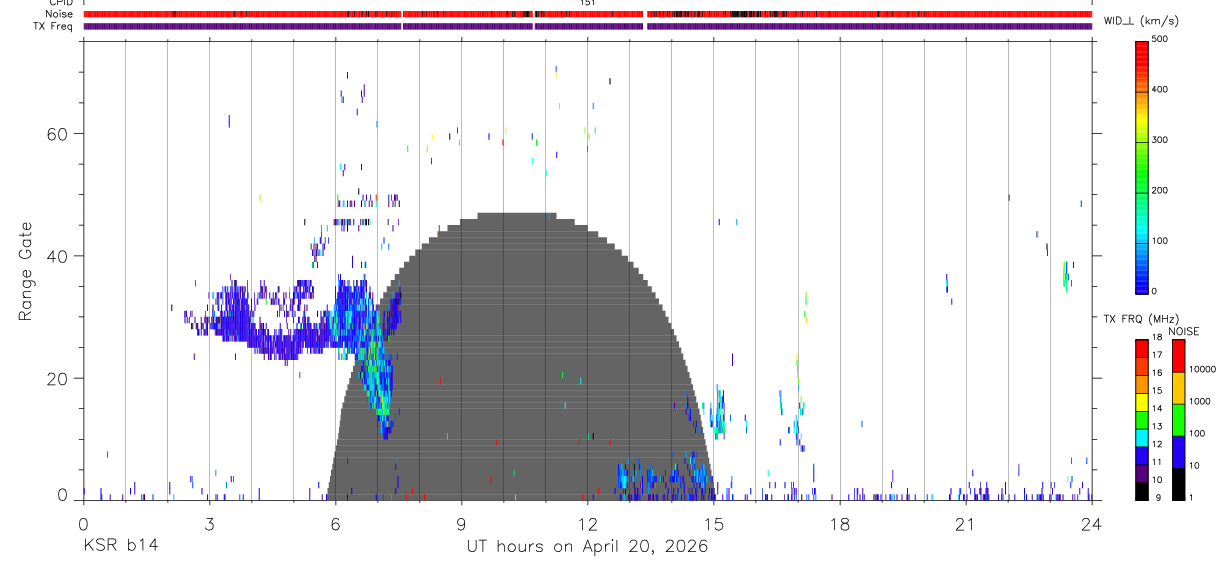The image size is (1228, 567).
Task: Click the WID⊥ (km/s) colorbar title
Action: tap(1144, 21)
